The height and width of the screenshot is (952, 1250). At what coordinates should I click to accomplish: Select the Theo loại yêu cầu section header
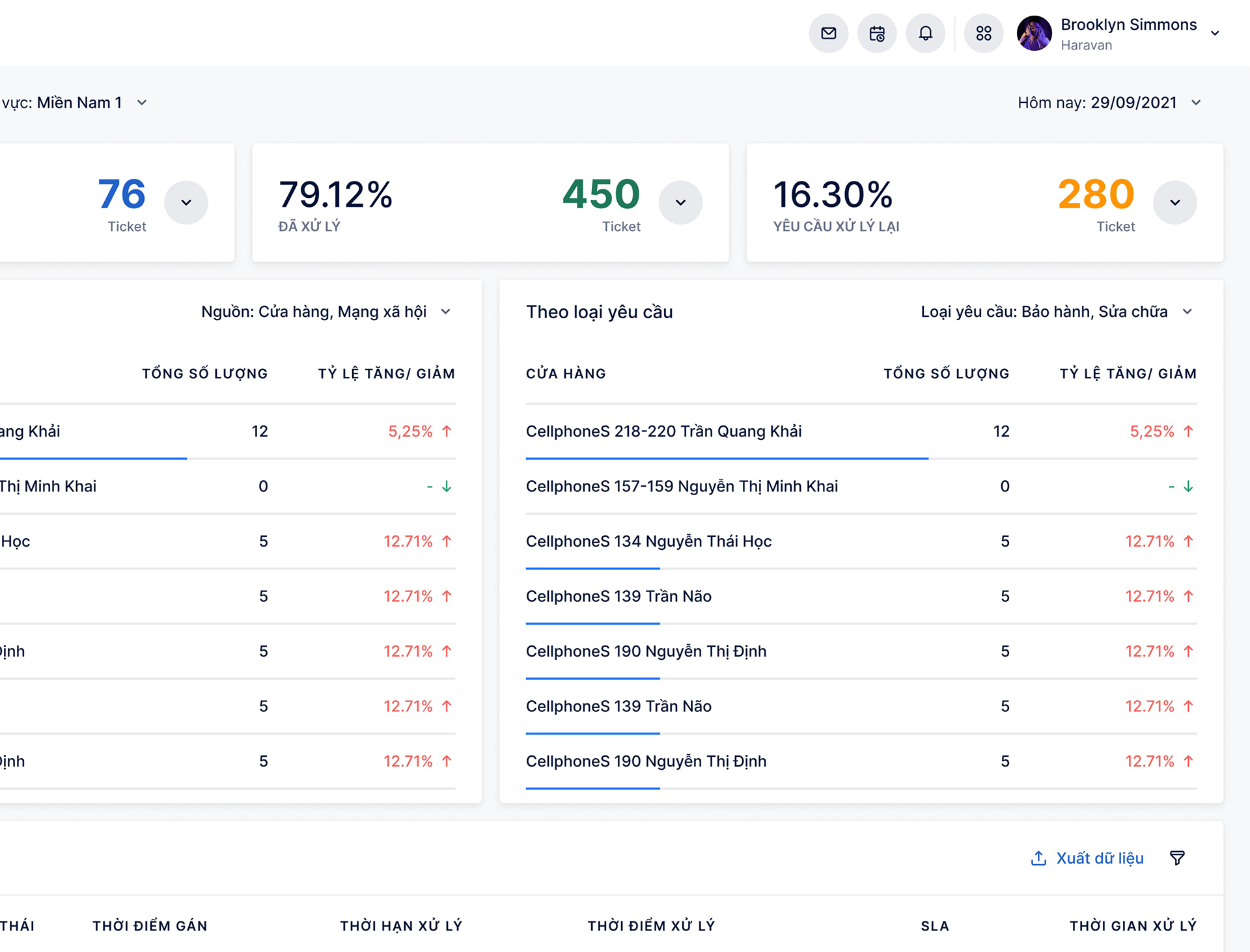[600, 311]
